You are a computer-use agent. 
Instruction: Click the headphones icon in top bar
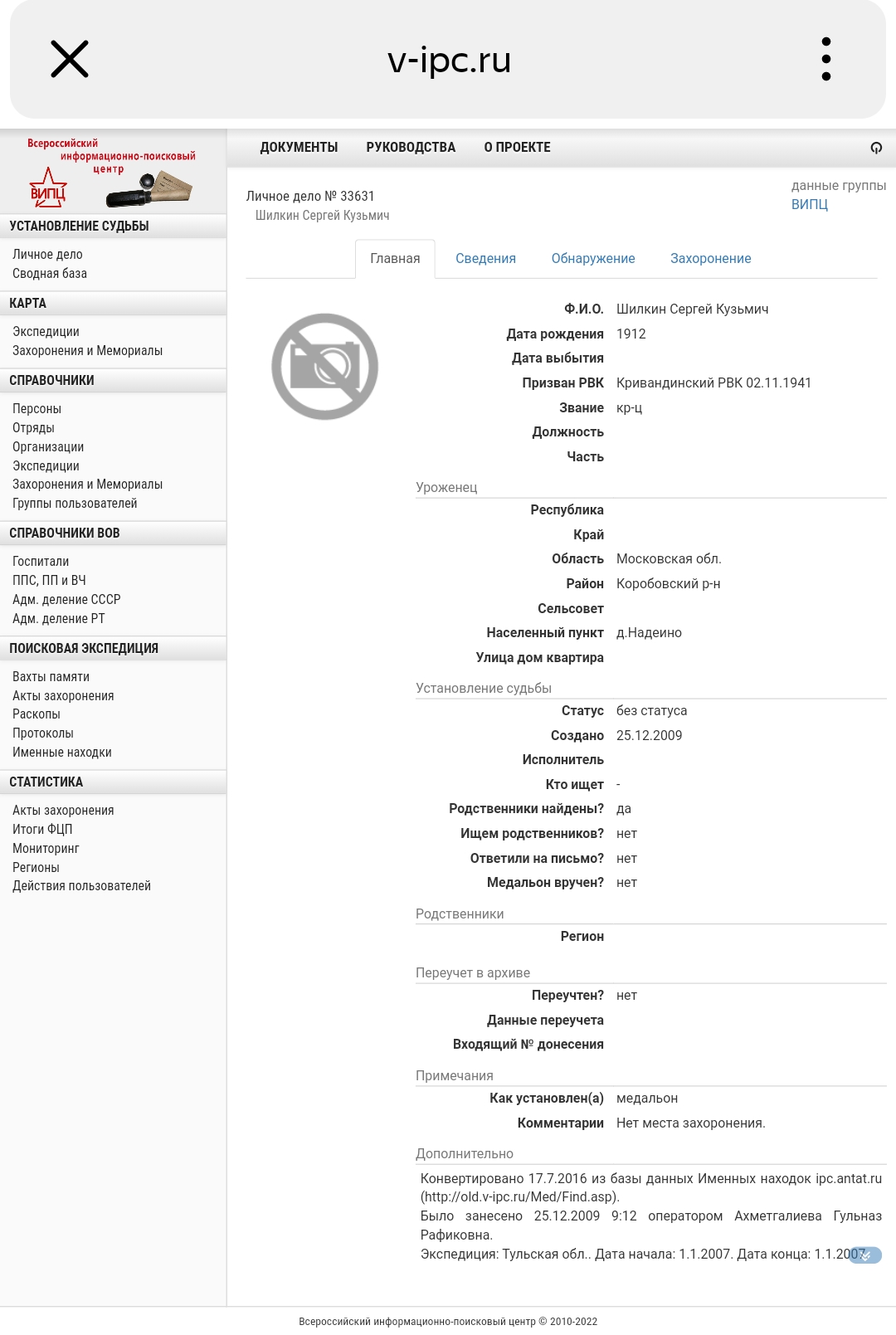tap(876, 148)
